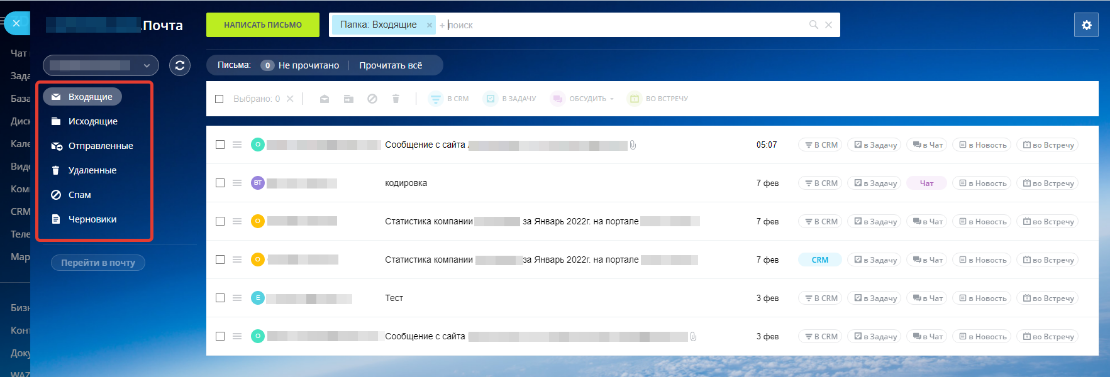Click the mark-as-read envelope toolbar icon

324,99
